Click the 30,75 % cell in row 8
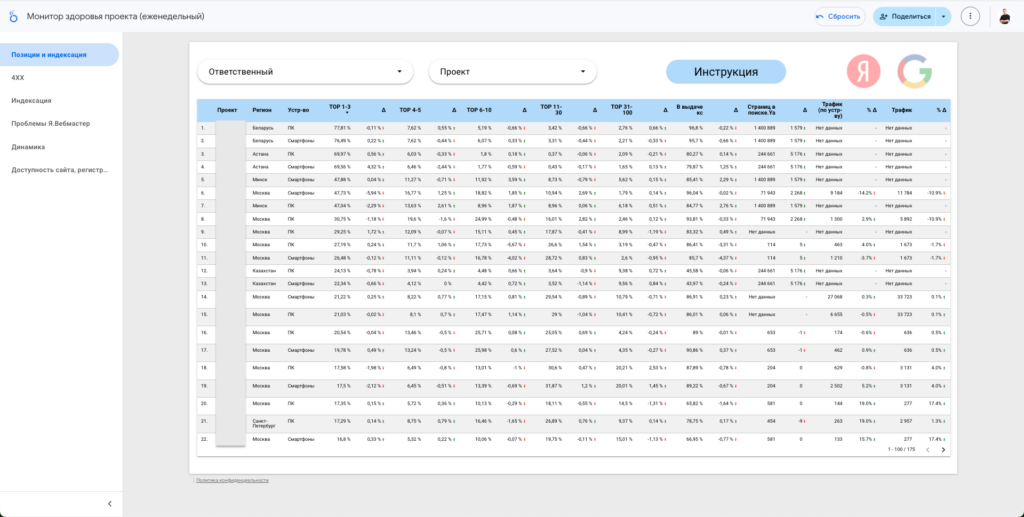The width and height of the screenshot is (1024, 517). (342, 219)
